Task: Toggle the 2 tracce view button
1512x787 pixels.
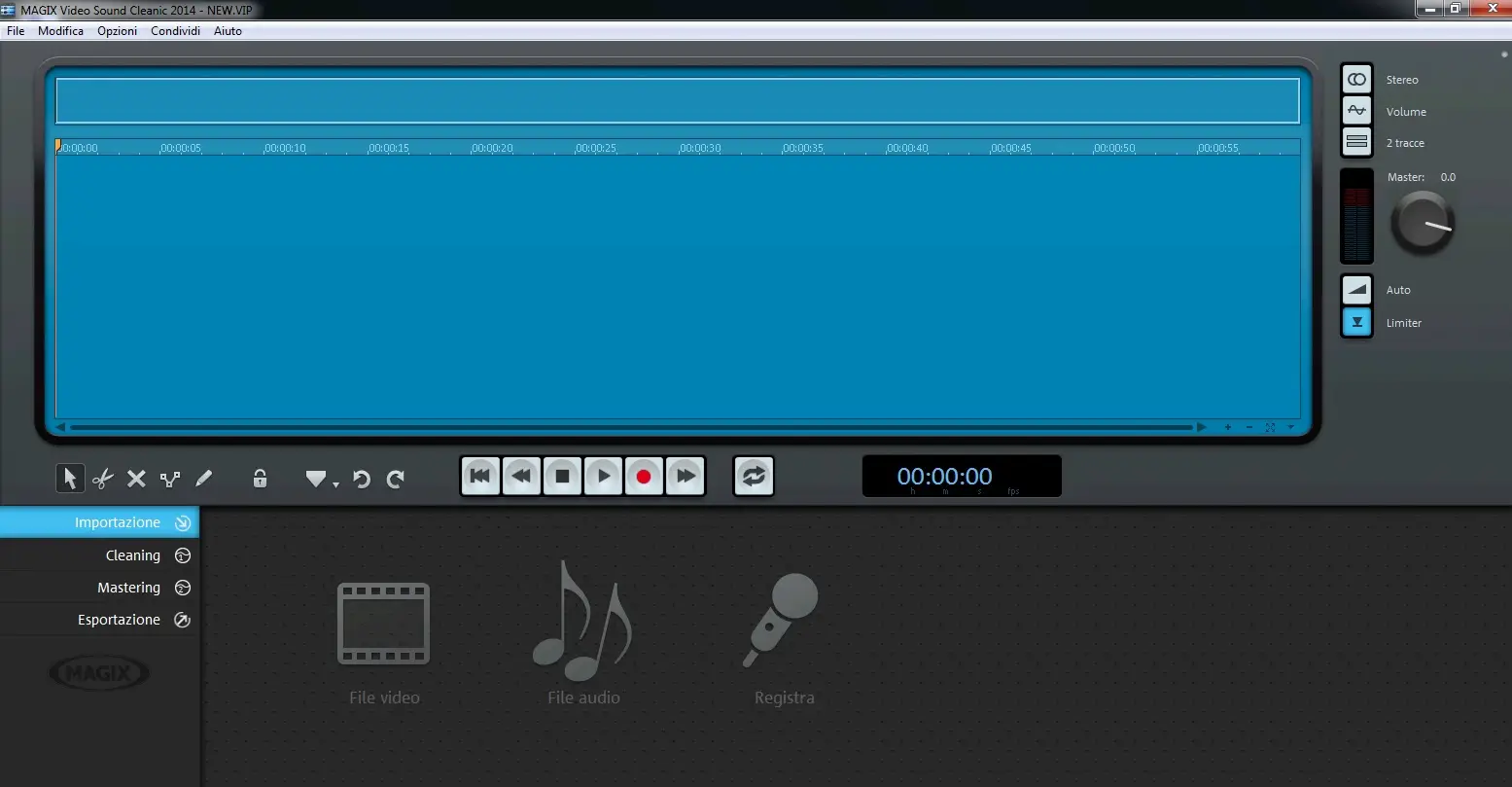Action: (x=1356, y=142)
